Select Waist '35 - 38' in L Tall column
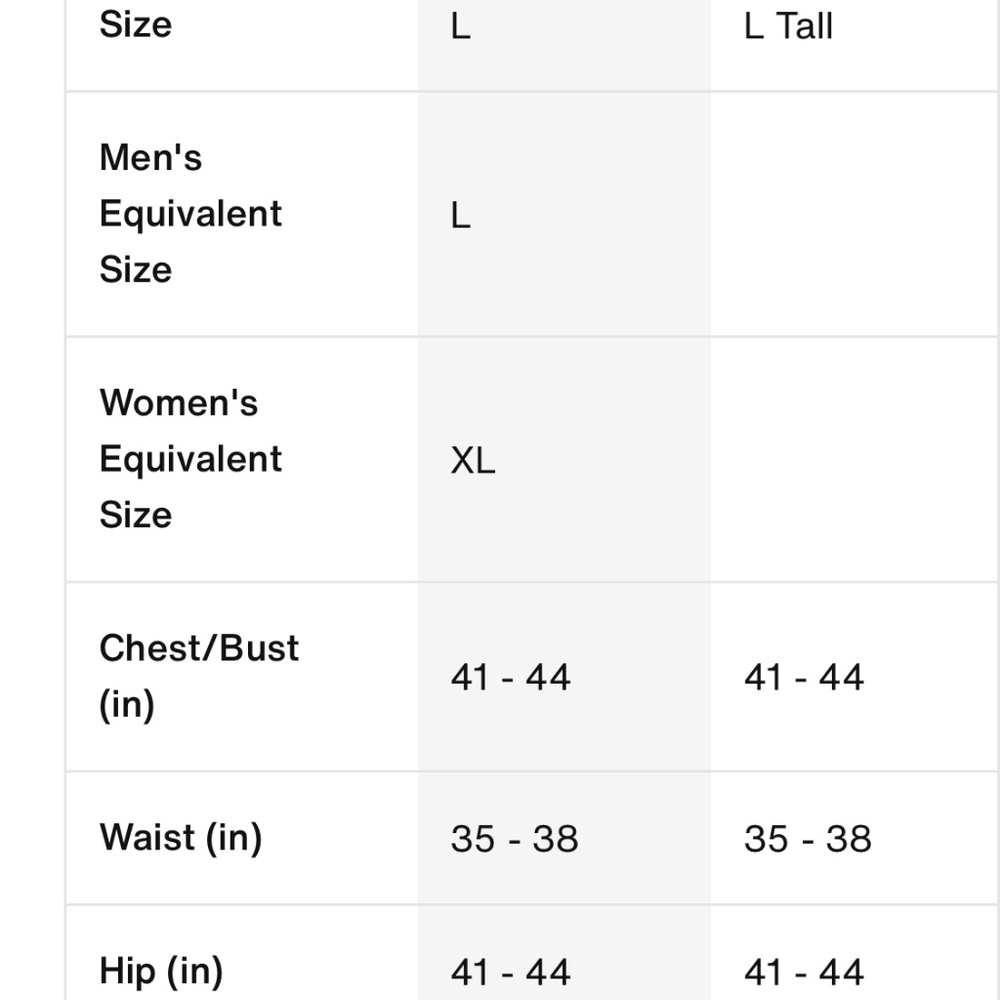The width and height of the screenshot is (1000, 1000). pos(807,839)
